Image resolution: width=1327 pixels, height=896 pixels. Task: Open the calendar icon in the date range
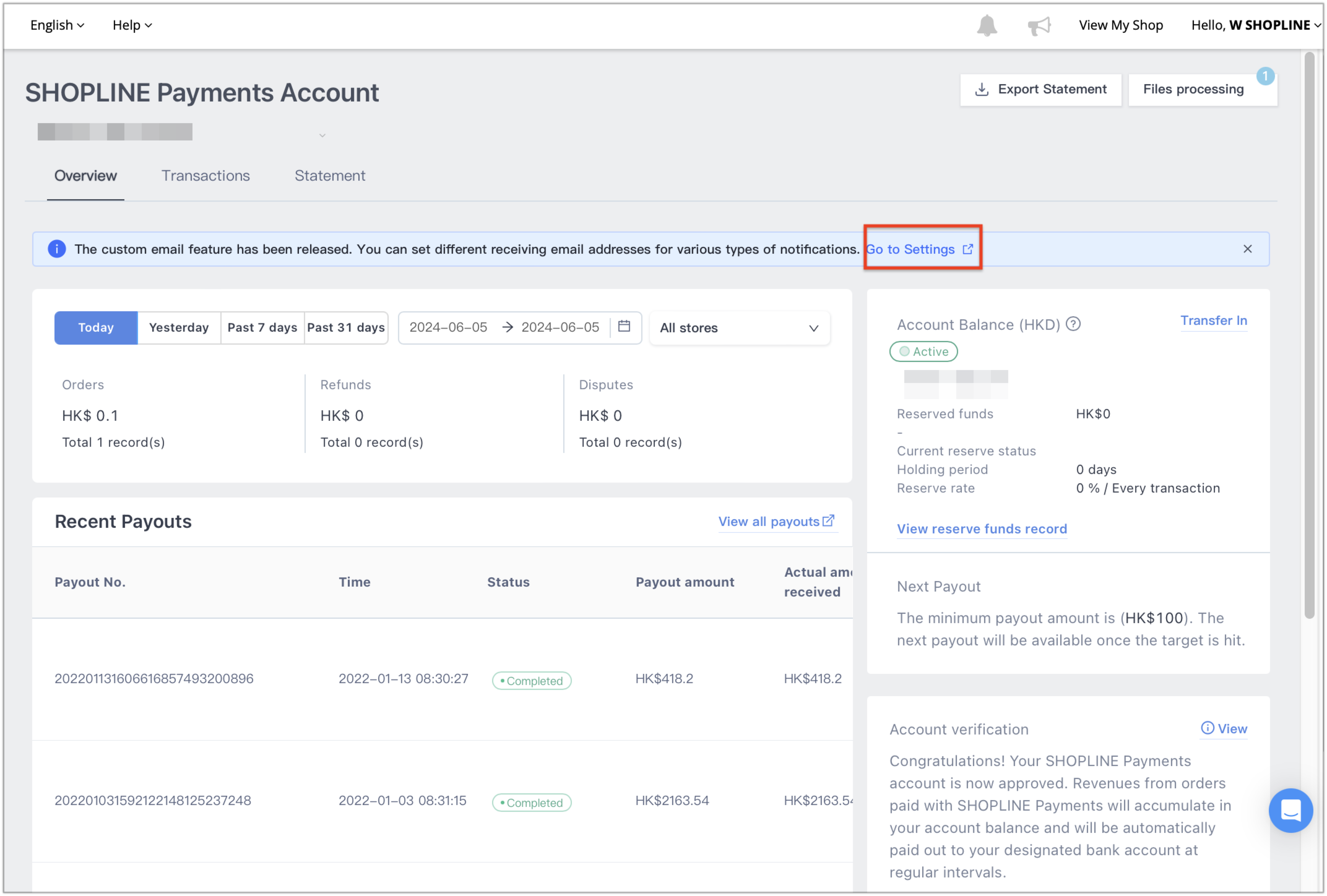click(624, 326)
